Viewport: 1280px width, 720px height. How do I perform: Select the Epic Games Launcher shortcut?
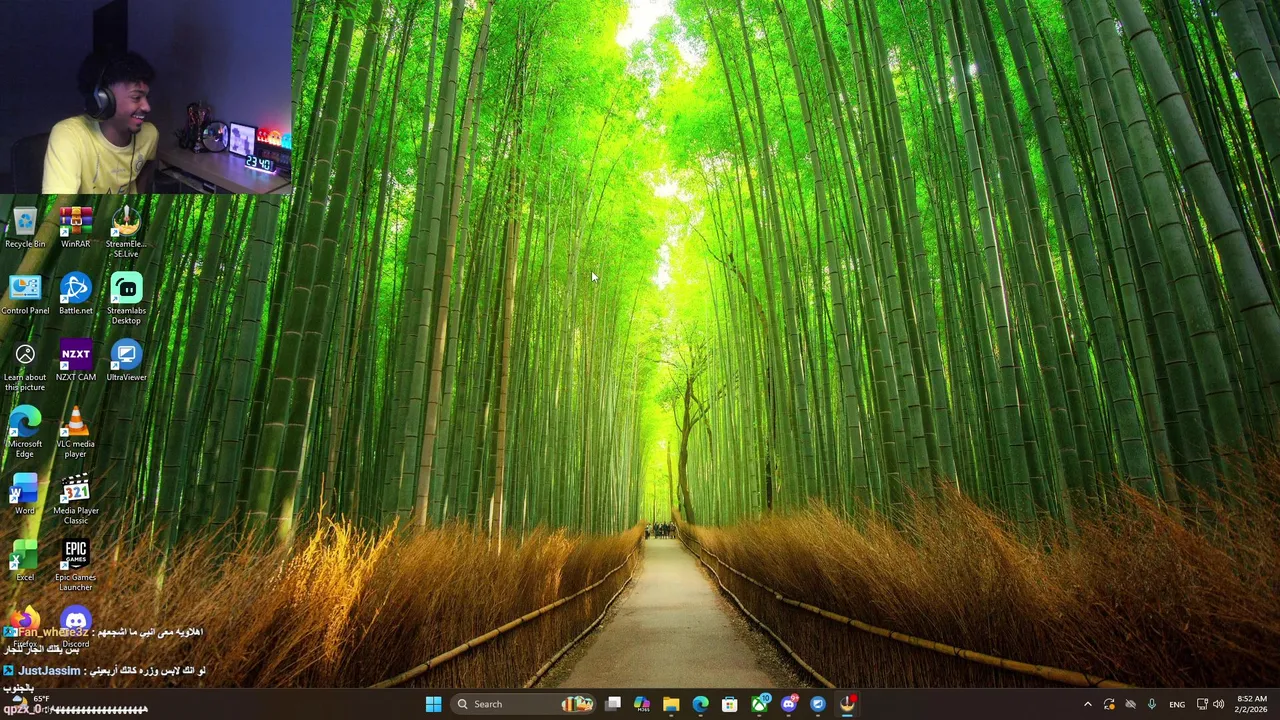tap(75, 566)
